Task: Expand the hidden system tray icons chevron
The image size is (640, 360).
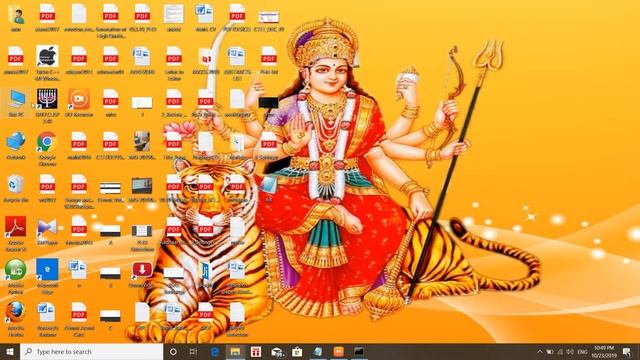Action: coord(540,352)
